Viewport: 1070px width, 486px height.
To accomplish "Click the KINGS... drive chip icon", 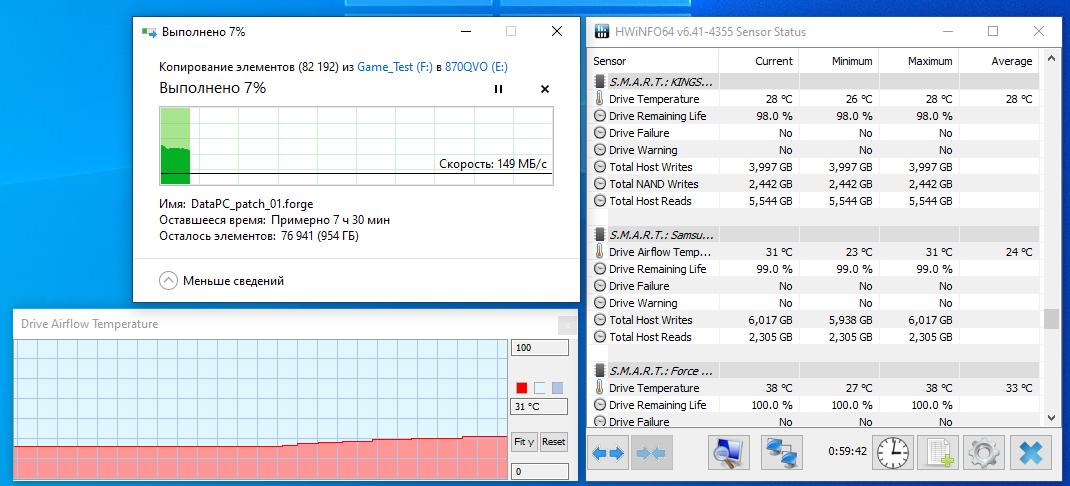I will pyautogui.click(x=600, y=82).
